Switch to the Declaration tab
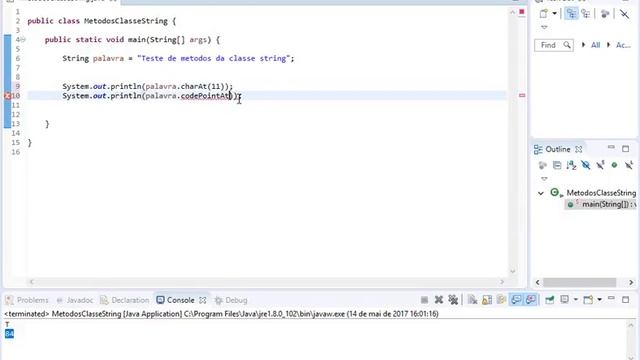Image resolution: width=640 pixels, height=360 pixels. 125,300
